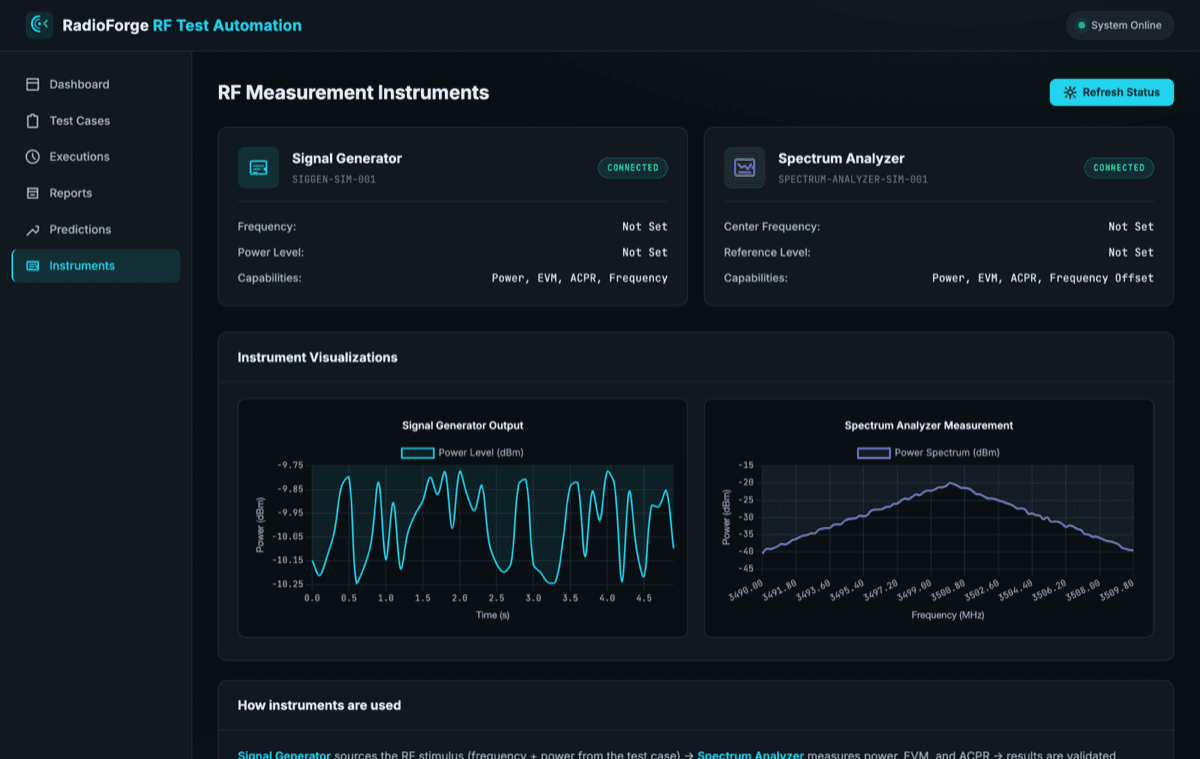
Task: Click the Power Level label
Action: 271,253
